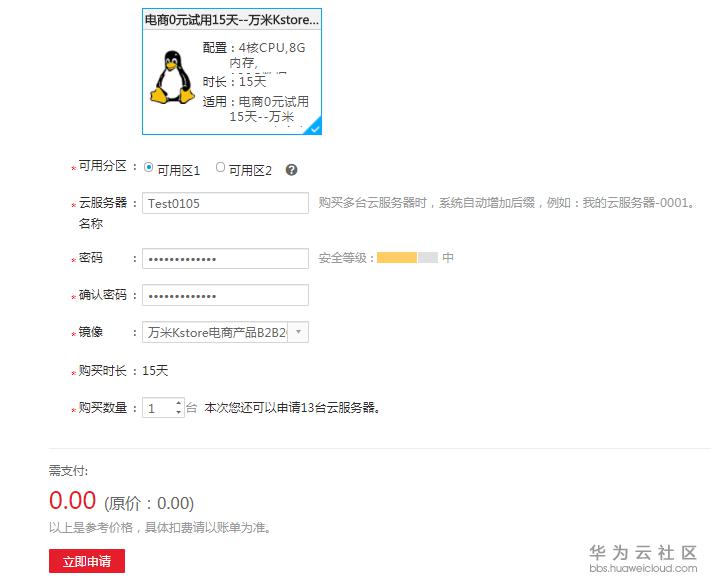711x583 pixels.
Task: Click the 适用：电商0元试用 text in card
Action: tap(255, 109)
